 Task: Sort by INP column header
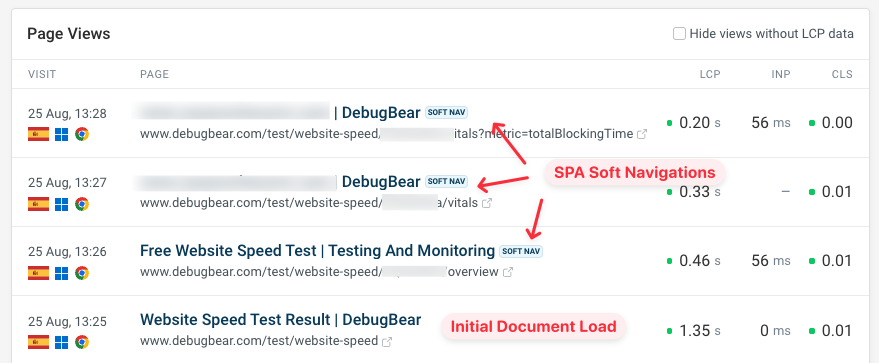coord(780,74)
